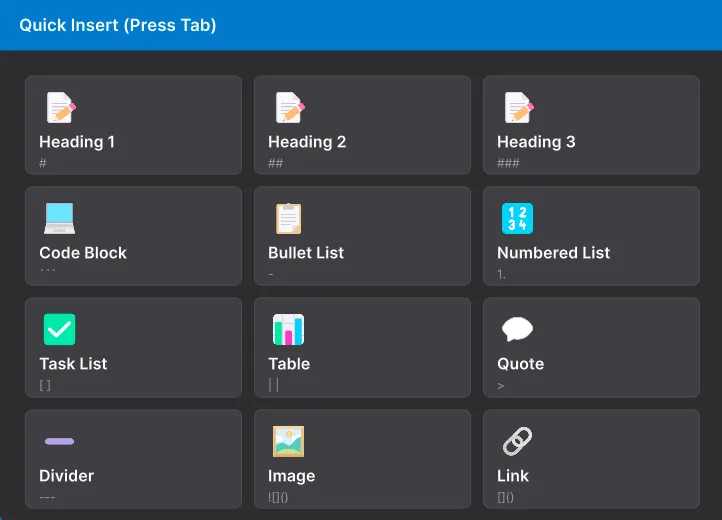722x520 pixels.
Task: Click the Task List green checkmark icon
Action: point(60,329)
